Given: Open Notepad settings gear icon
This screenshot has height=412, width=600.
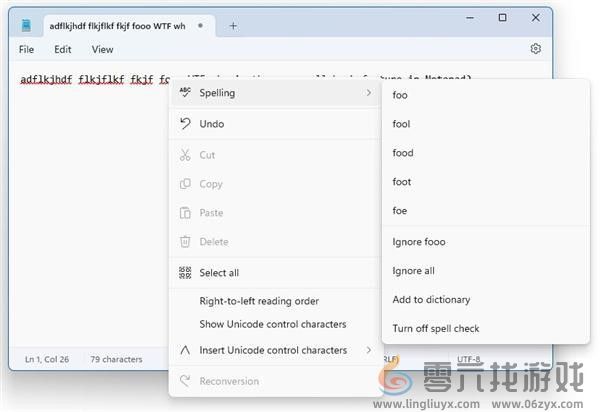Looking at the screenshot, I should (x=536, y=48).
